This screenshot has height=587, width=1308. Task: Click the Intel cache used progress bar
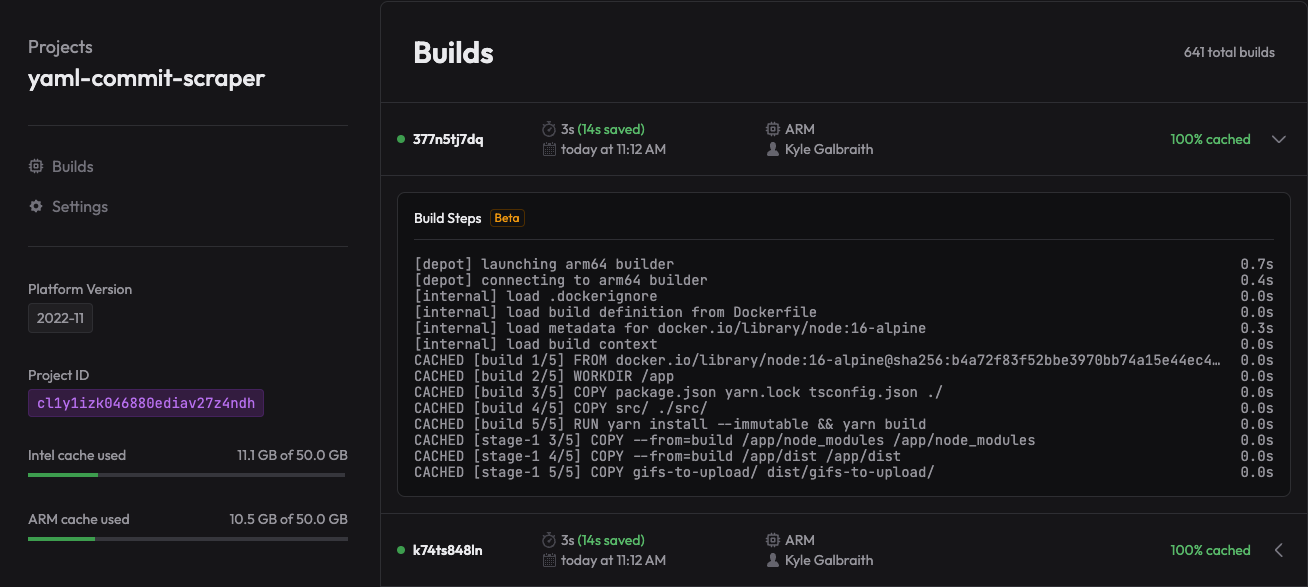coord(187,475)
